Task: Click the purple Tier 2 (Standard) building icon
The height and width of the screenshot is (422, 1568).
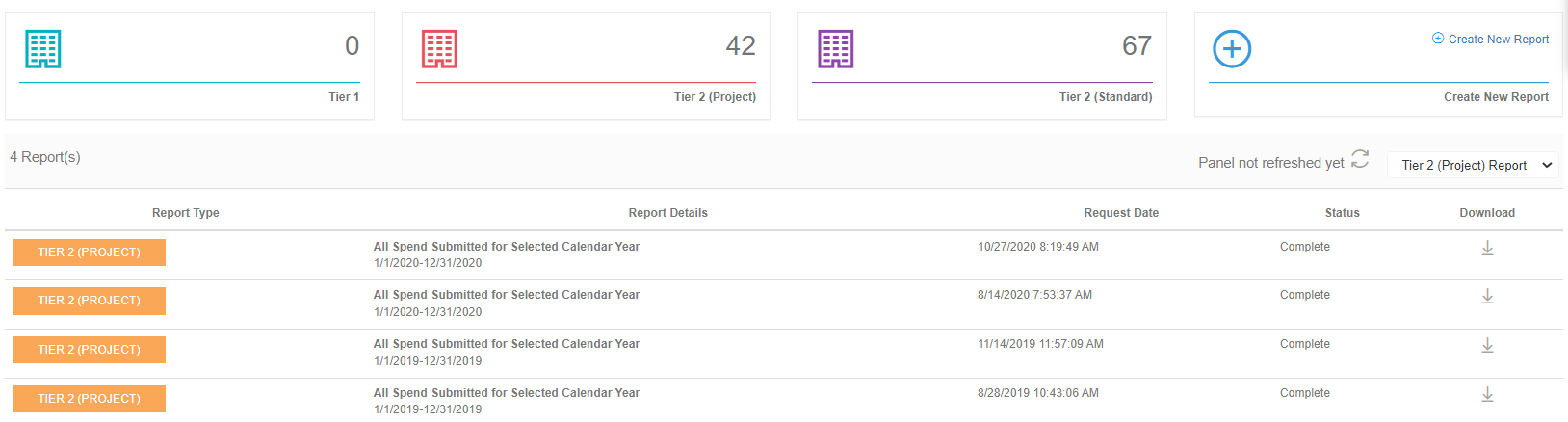Action: (835, 49)
